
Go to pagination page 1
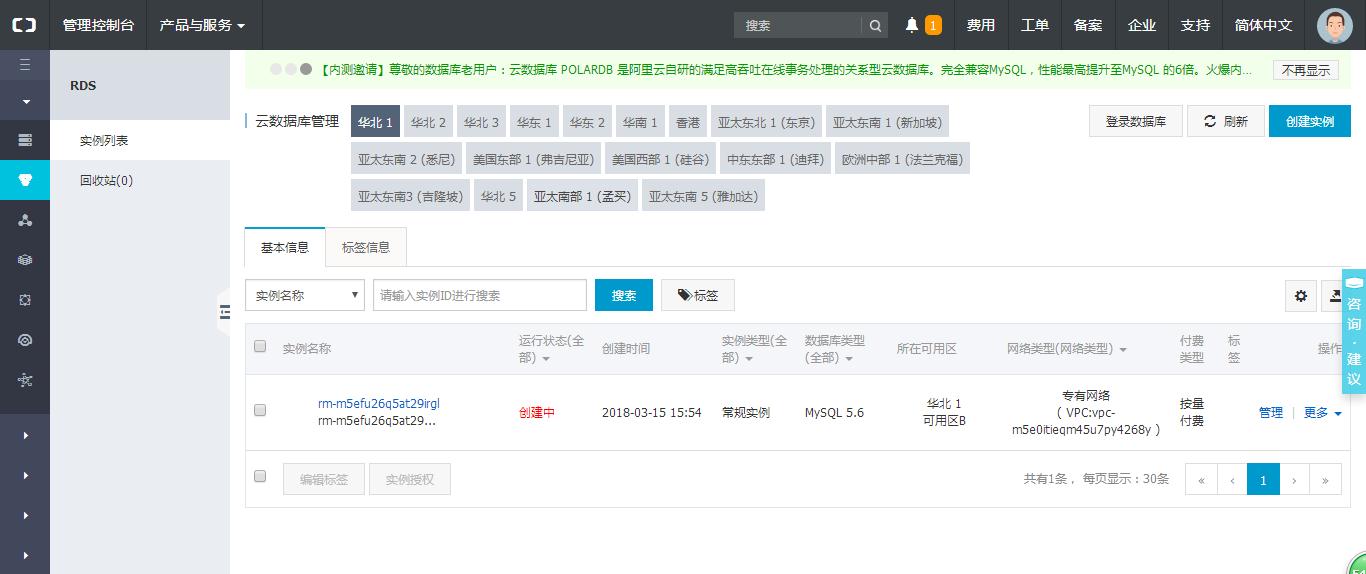[x=1263, y=480]
